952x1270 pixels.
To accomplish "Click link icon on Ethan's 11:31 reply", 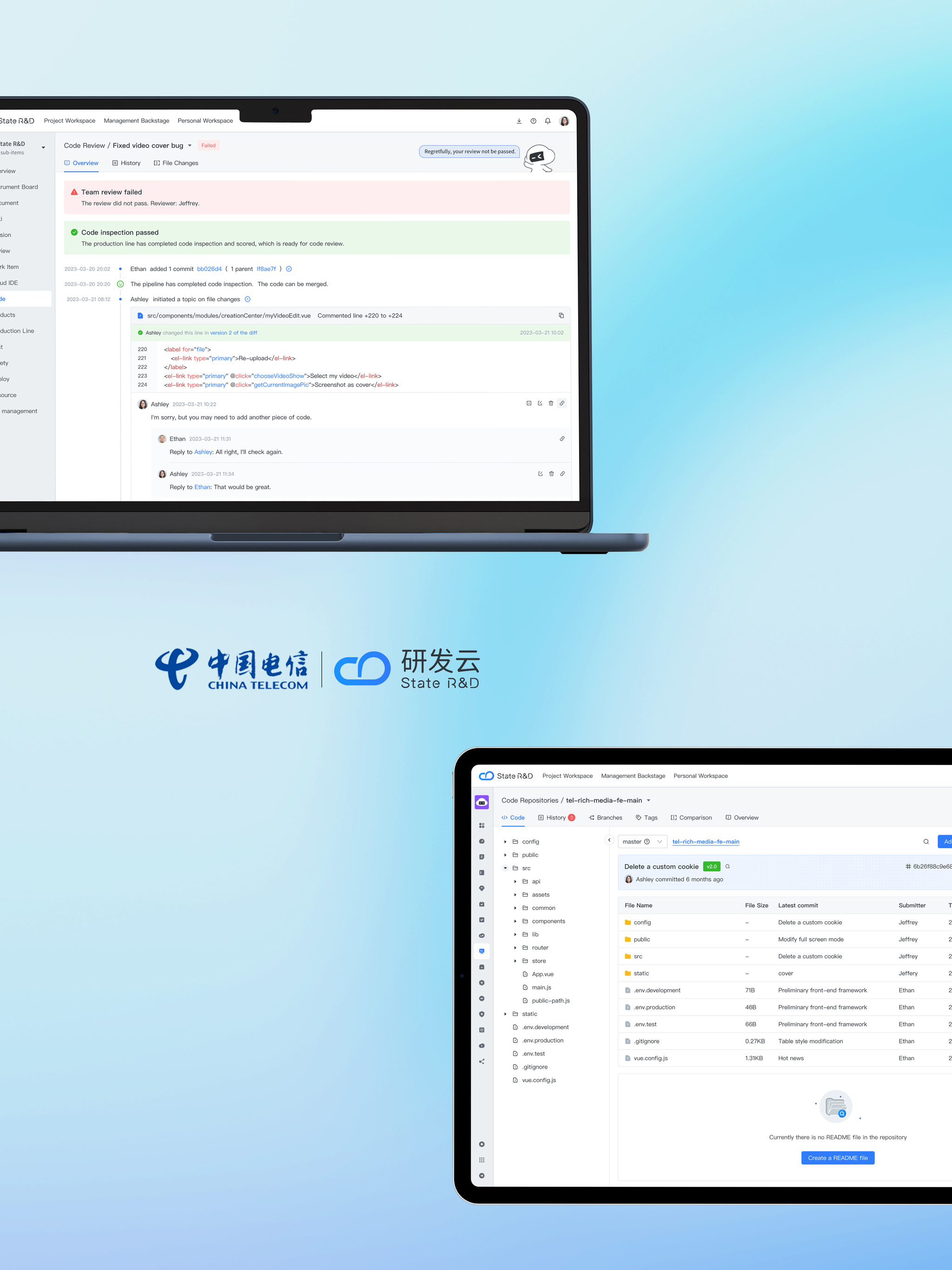I will pos(562,439).
